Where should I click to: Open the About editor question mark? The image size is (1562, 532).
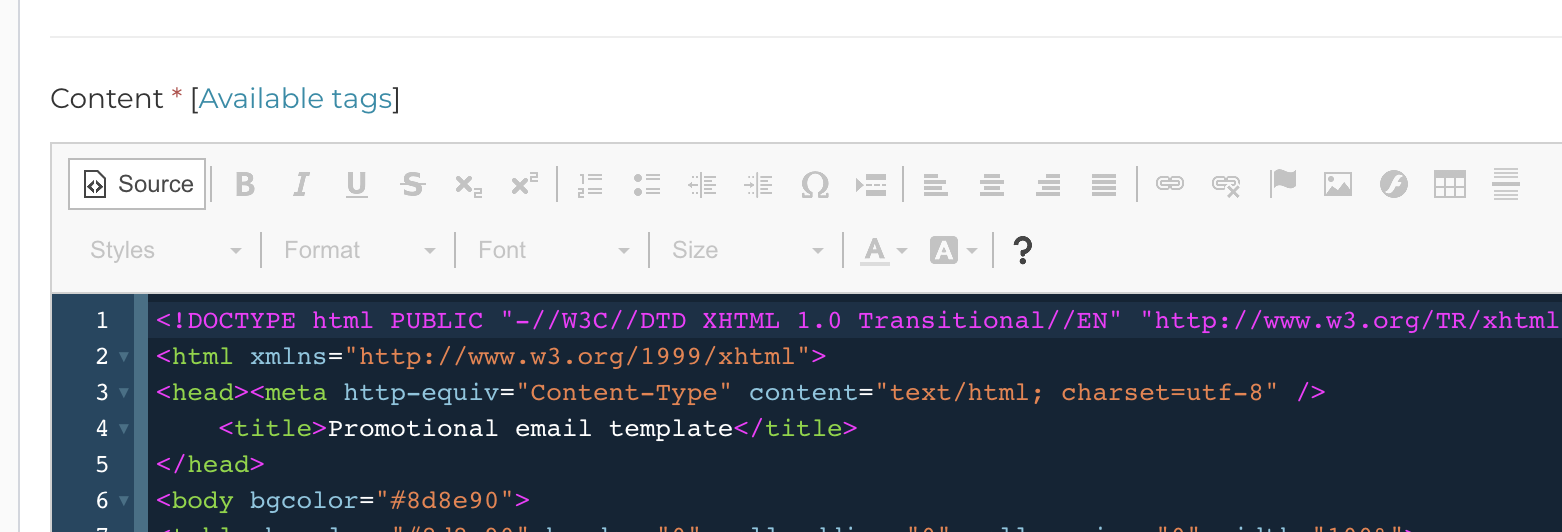click(x=1022, y=250)
